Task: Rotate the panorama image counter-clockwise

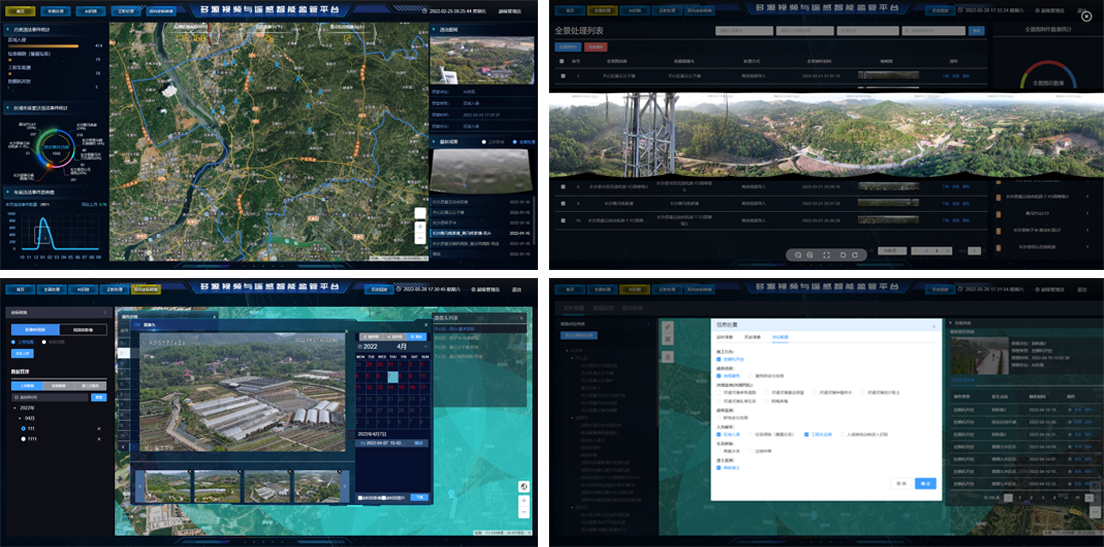Action: [x=845, y=255]
